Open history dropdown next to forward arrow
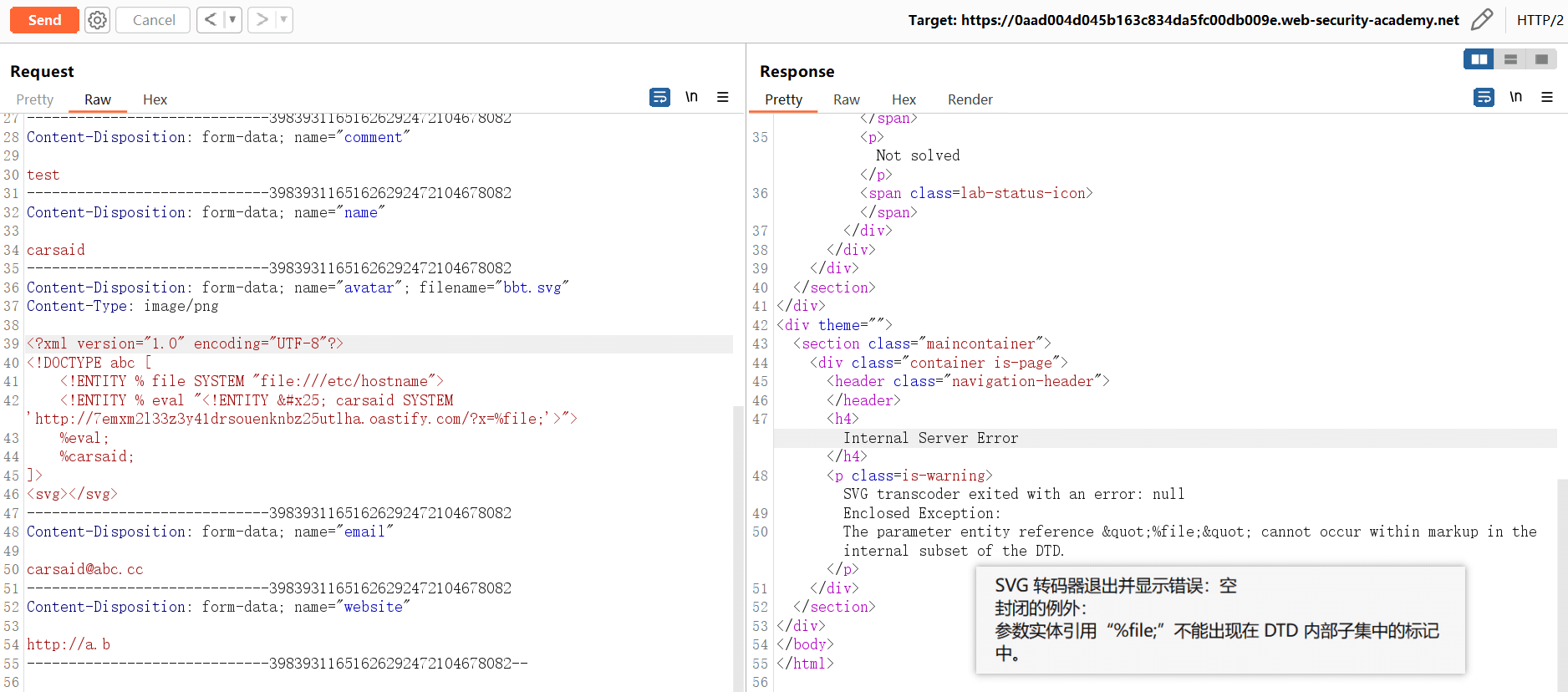Viewport: 1568px width, 692px height. click(x=284, y=19)
